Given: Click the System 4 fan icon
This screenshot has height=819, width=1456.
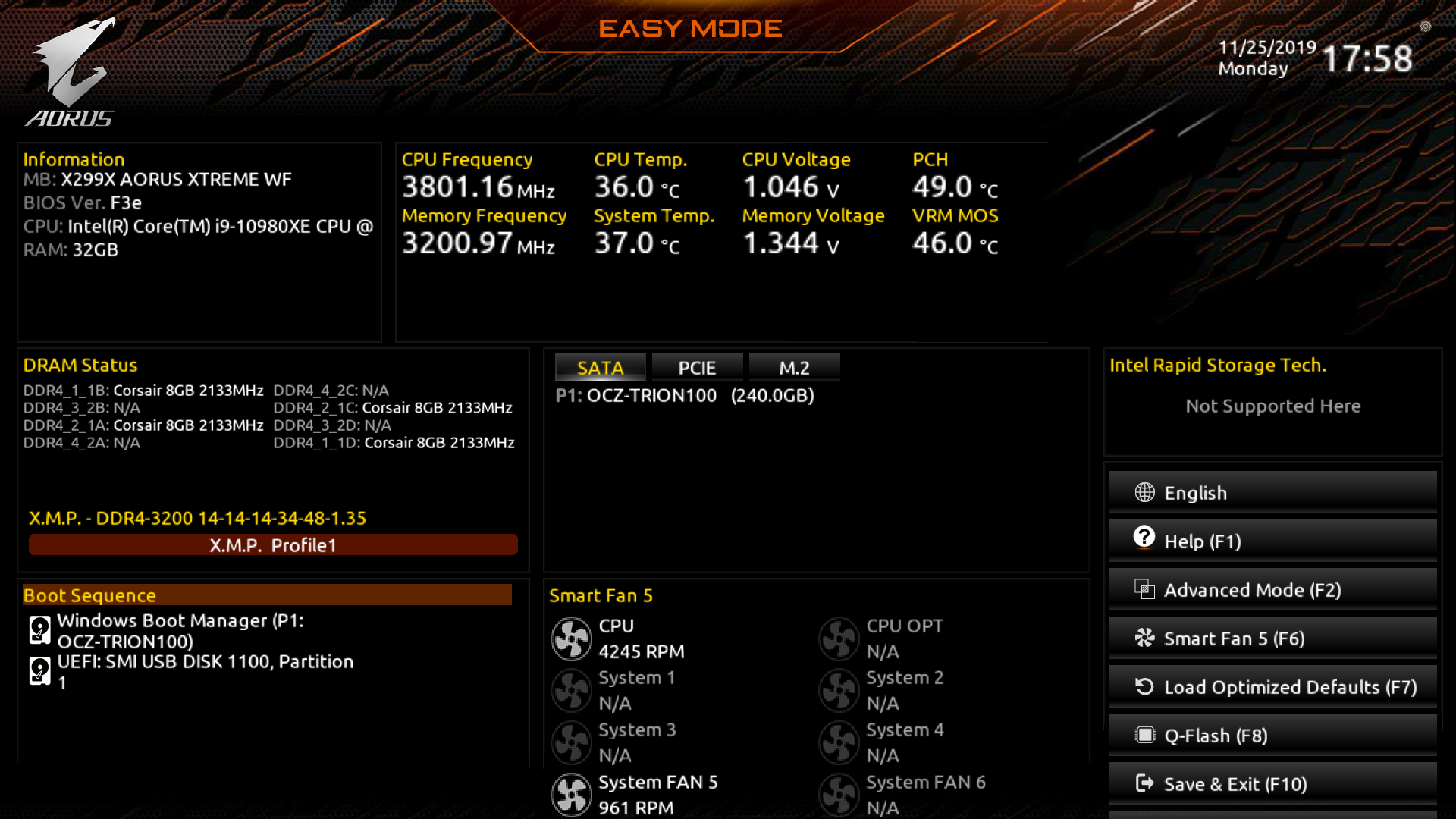Looking at the screenshot, I should tap(839, 742).
